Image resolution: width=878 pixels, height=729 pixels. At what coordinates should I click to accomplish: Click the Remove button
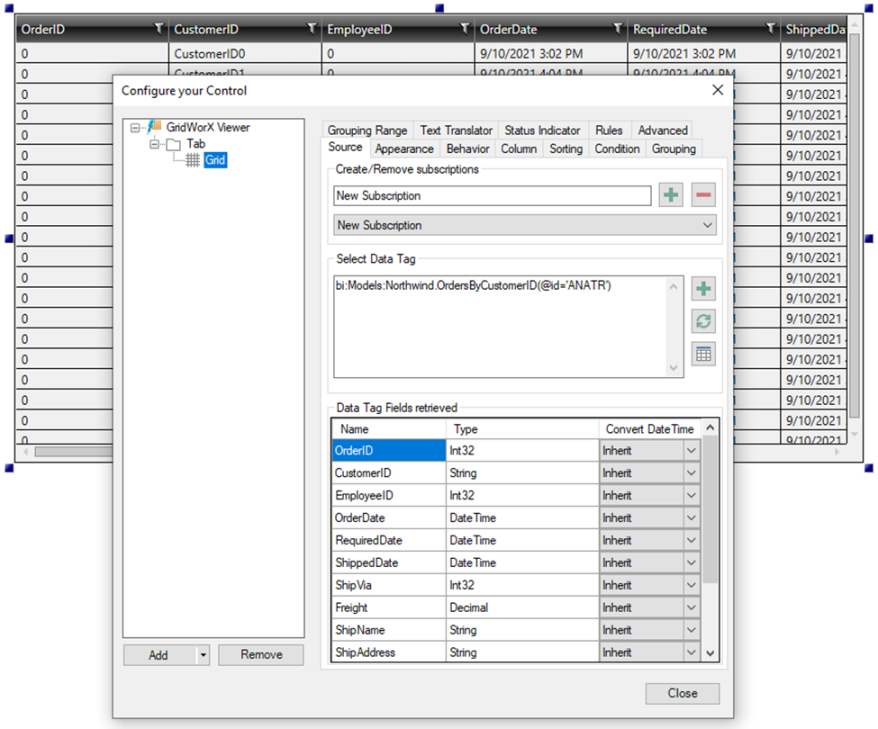(x=261, y=655)
